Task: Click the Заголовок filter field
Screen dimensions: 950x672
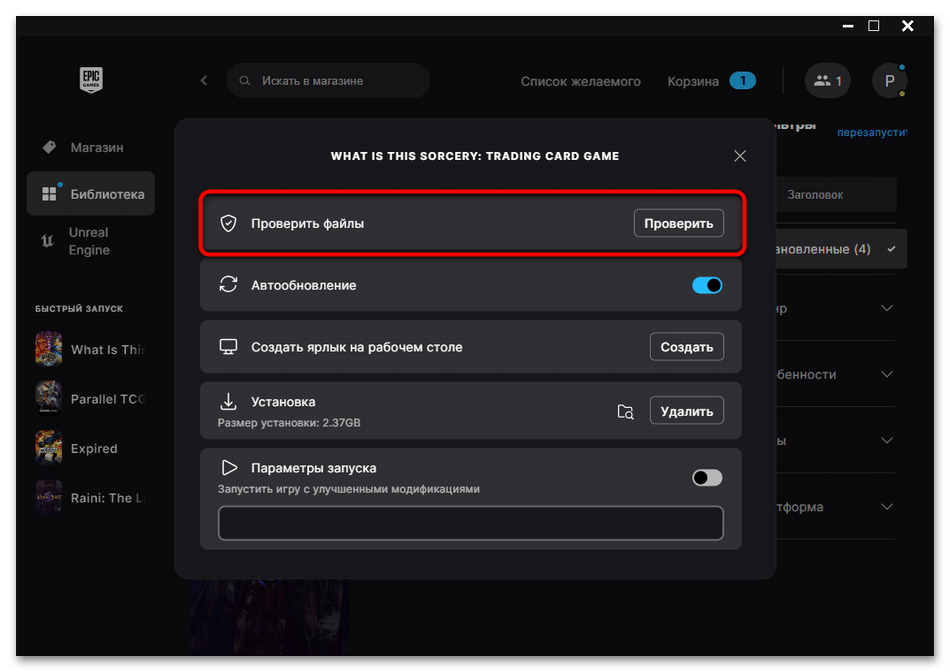Action: click(836, 195)
